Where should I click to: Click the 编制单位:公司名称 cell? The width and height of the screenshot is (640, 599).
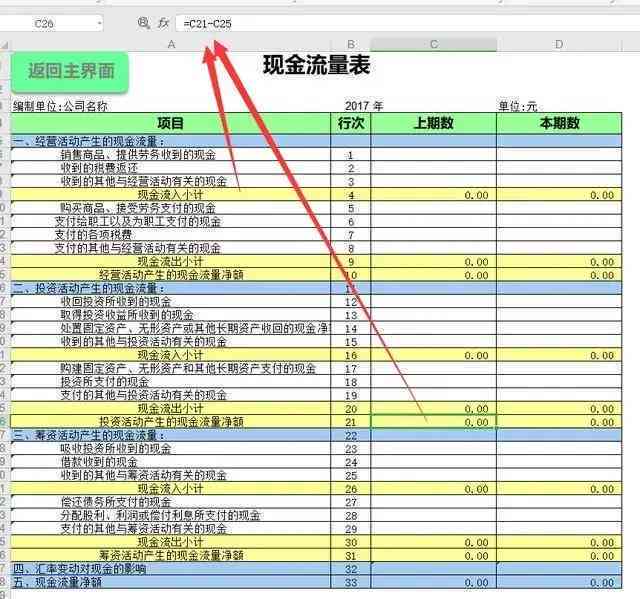tap(60, 106)
